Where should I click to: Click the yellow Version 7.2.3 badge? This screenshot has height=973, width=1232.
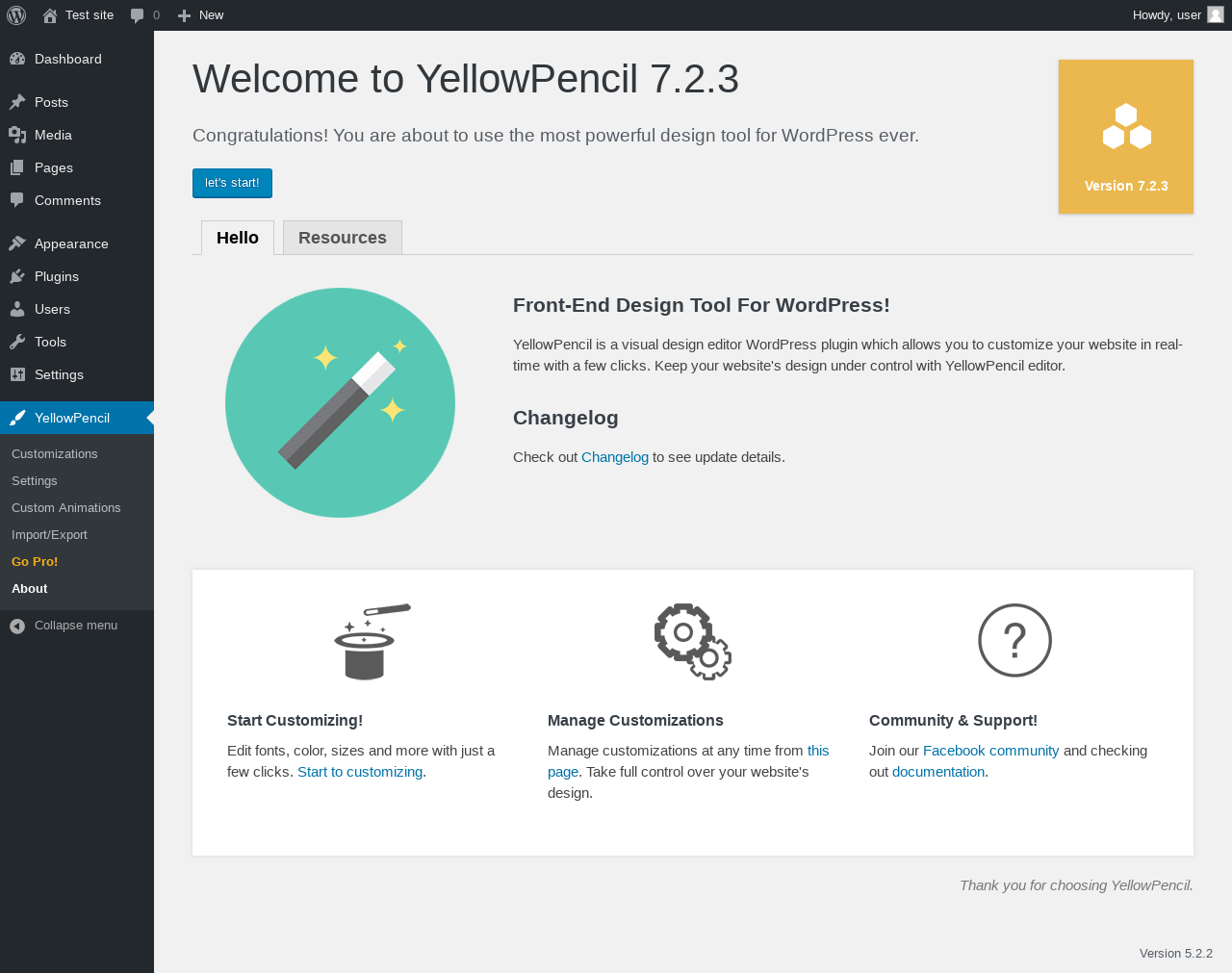point(1126,137)
